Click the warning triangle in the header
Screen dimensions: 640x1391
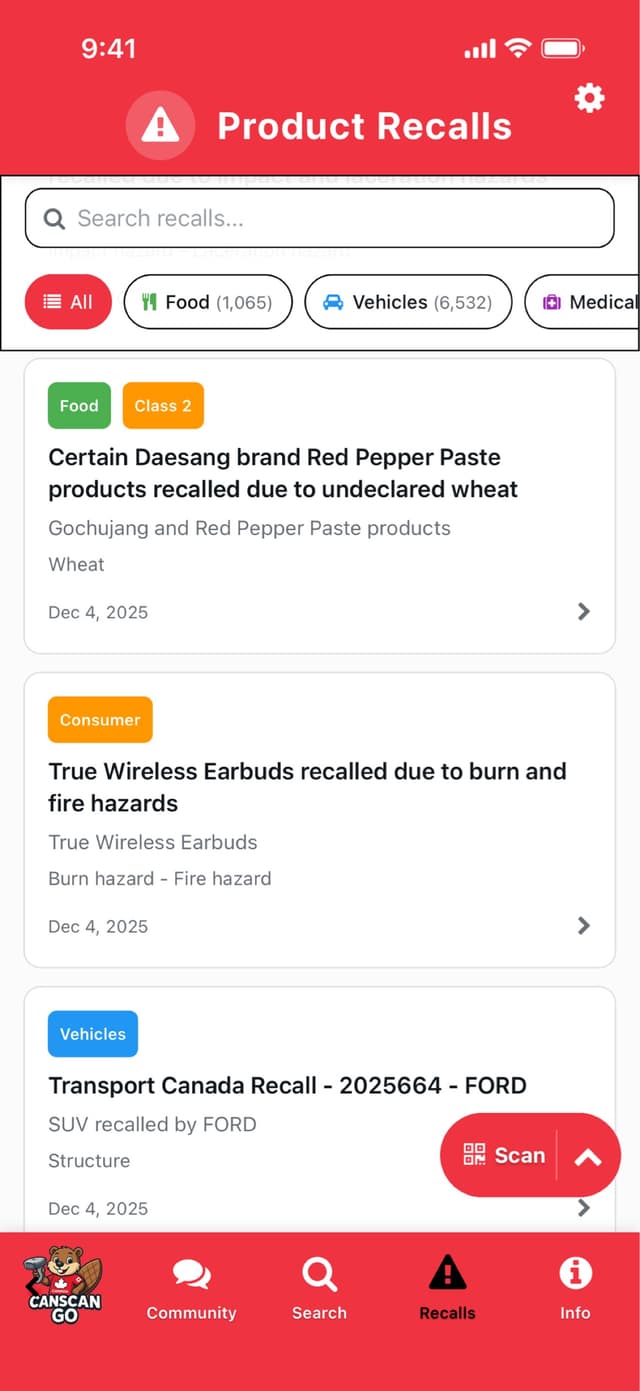click(x=160, y=125)
